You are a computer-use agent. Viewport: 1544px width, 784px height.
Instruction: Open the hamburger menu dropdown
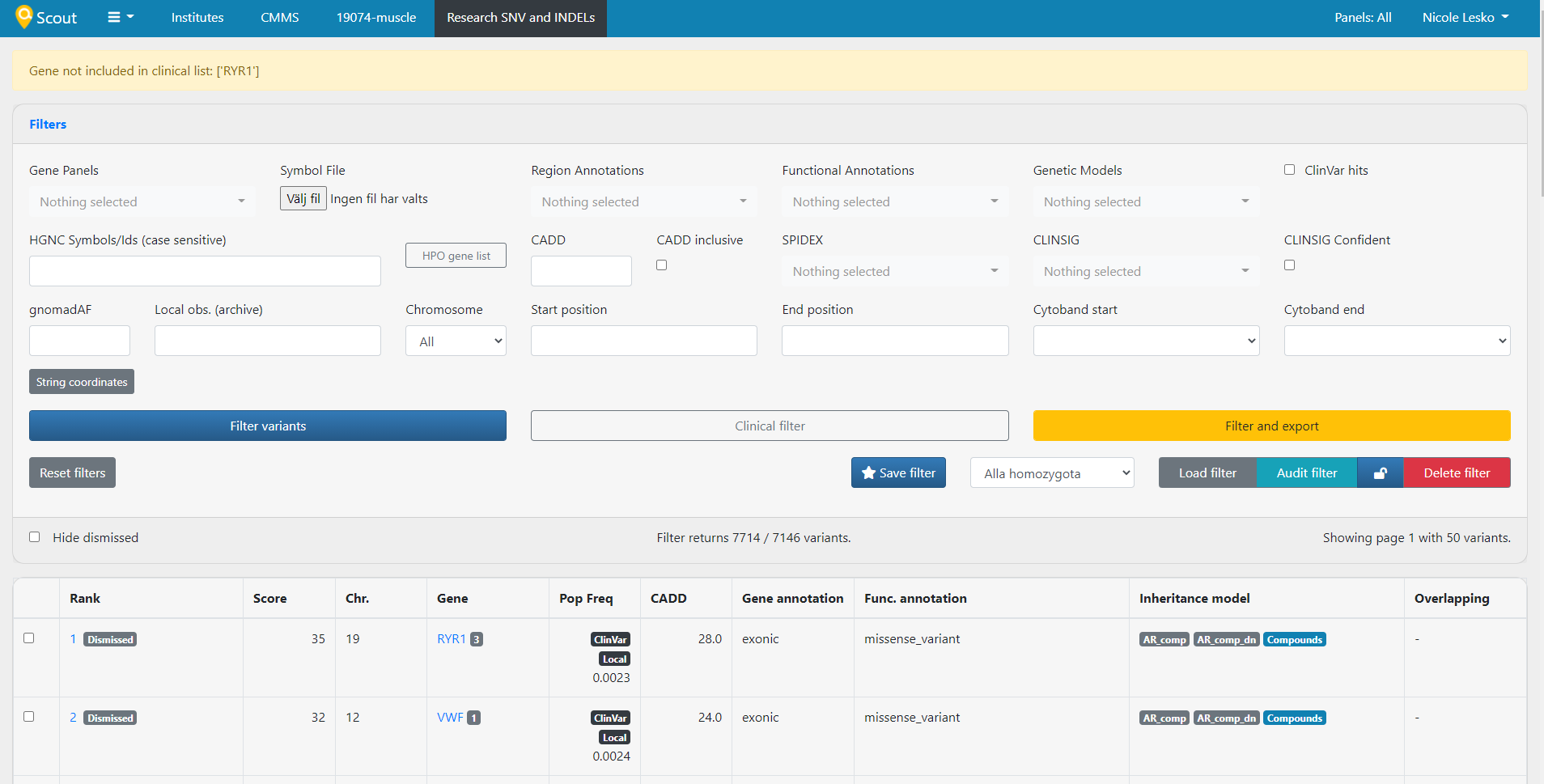click(121, 17)
